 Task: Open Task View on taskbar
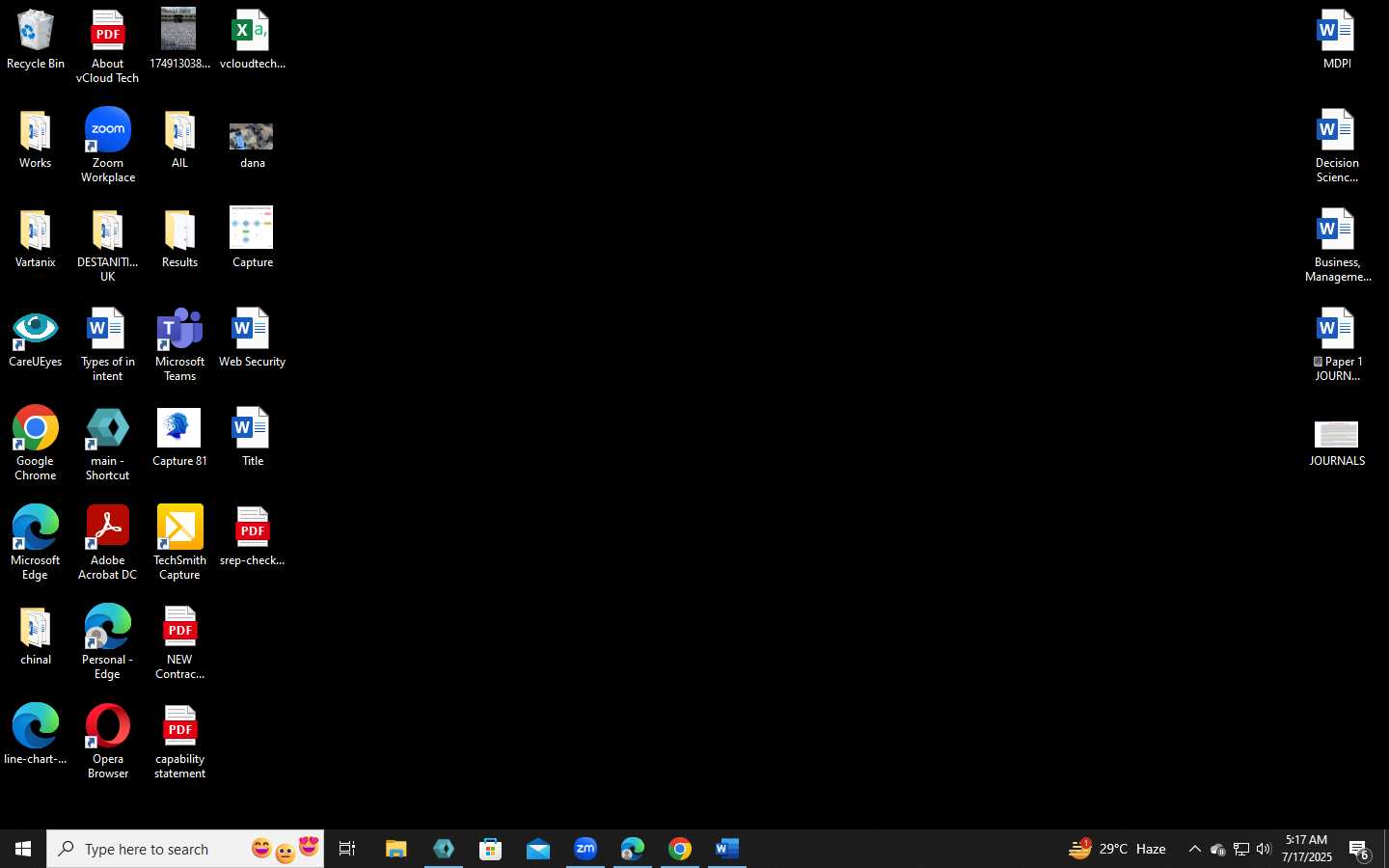coord(347,849)
